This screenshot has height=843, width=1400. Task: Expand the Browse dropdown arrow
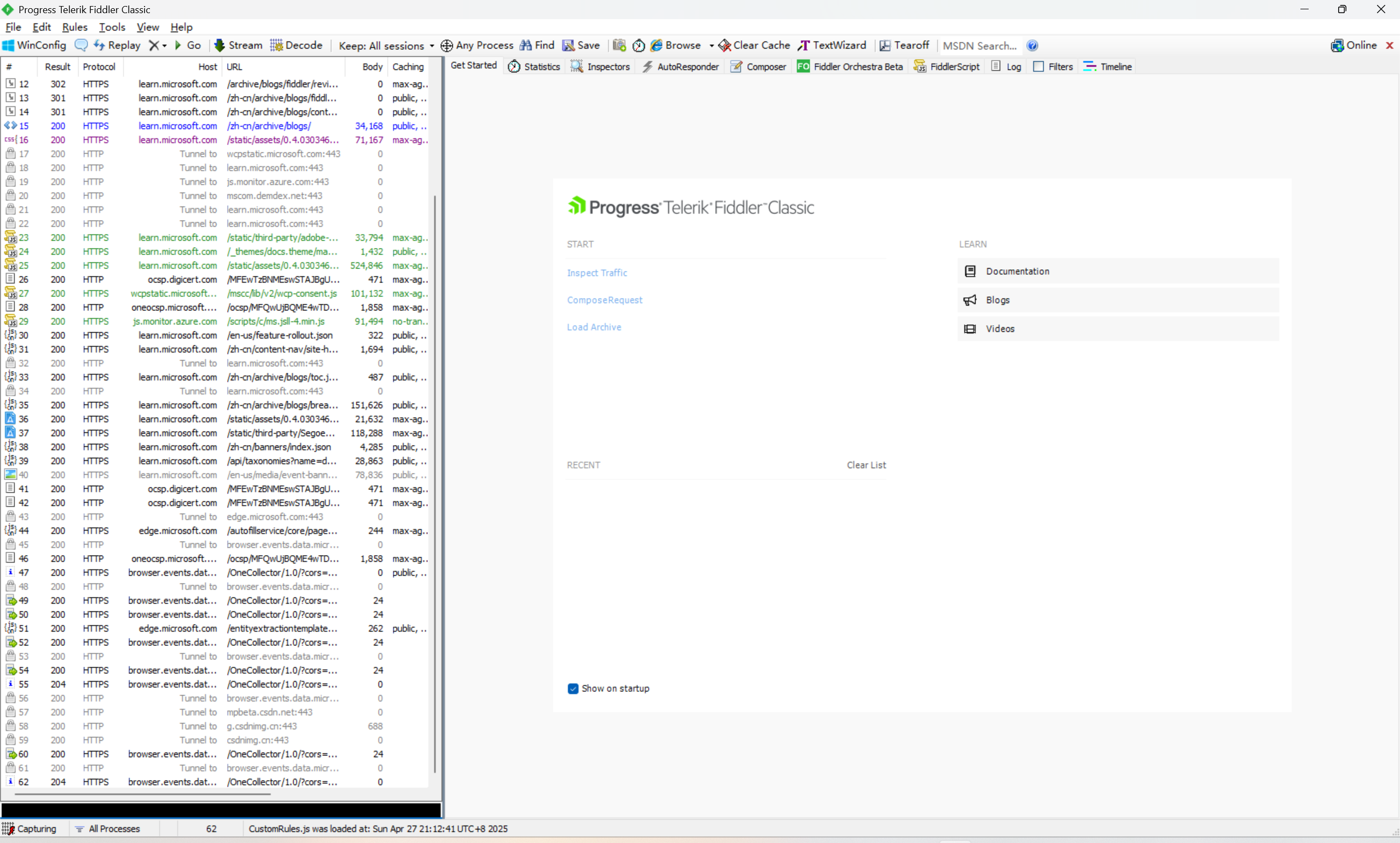point(711,46)
